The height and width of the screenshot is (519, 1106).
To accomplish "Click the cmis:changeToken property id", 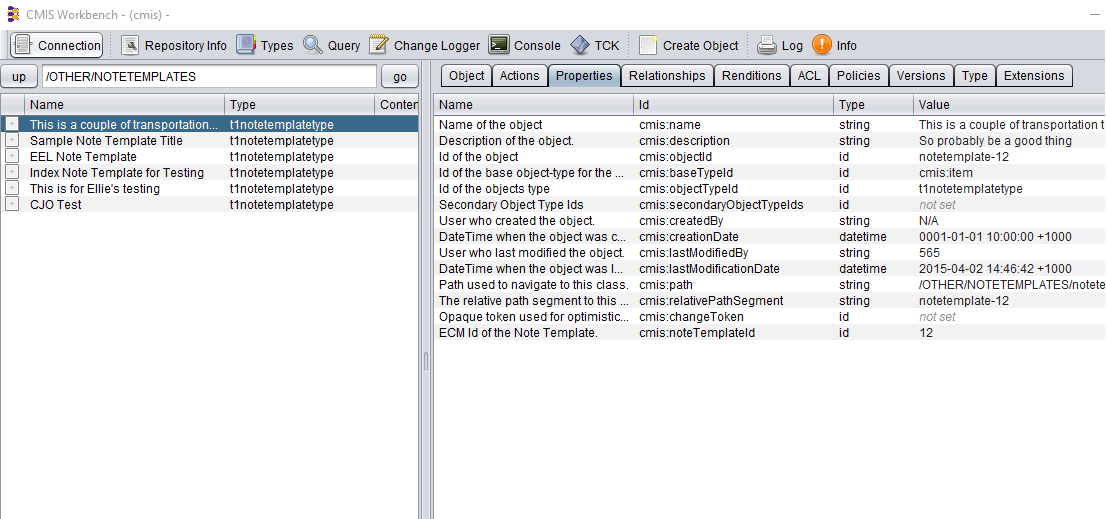I will pyautogui.click(x=691, y=317).
